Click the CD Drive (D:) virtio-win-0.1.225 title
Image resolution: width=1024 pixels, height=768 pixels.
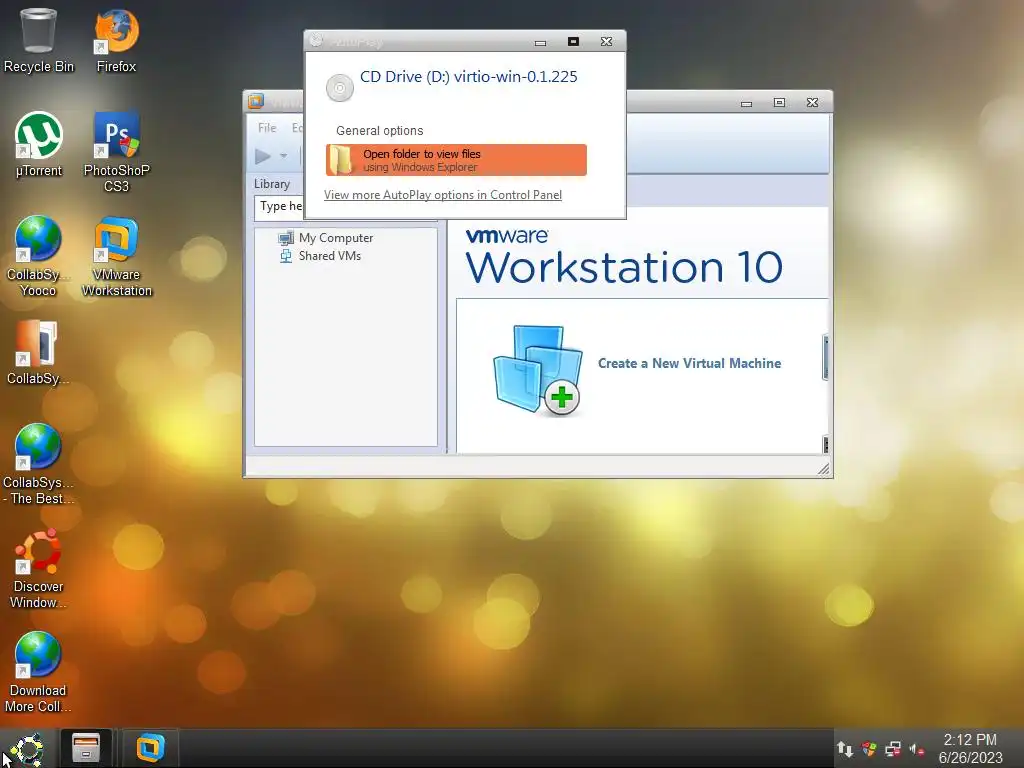tap(468, 76)
